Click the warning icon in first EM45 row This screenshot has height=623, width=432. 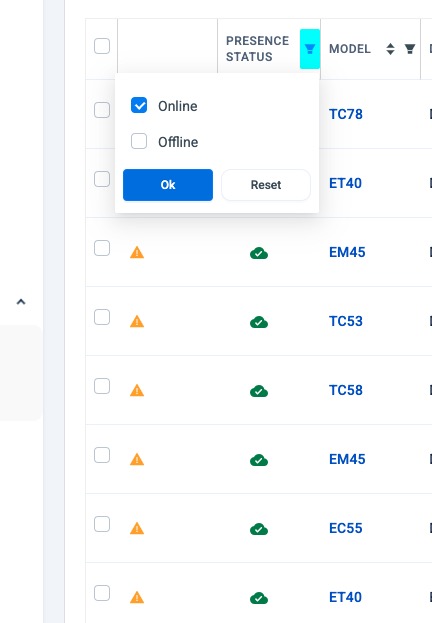click(137, 252)
